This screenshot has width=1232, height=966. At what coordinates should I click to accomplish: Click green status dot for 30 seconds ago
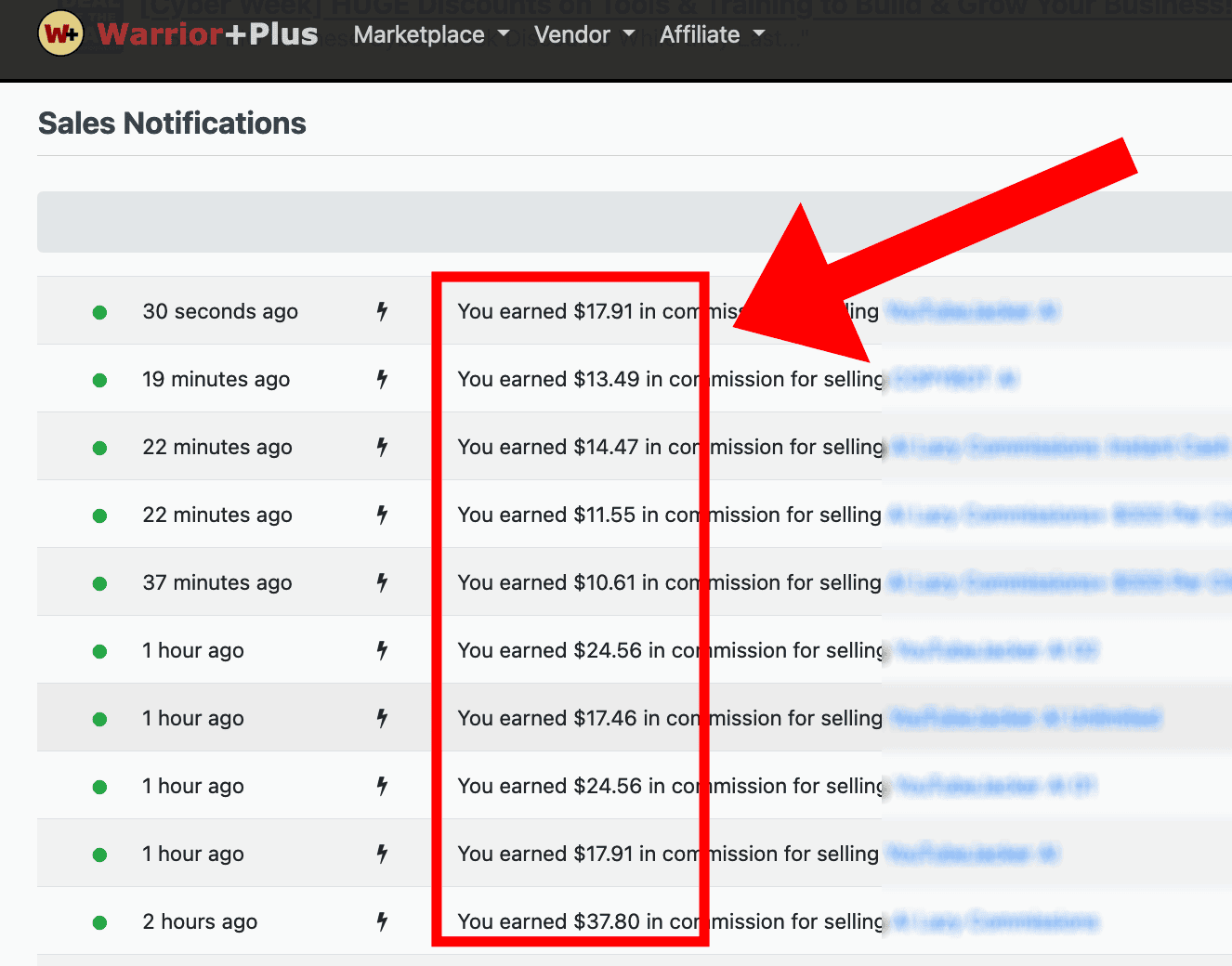point(100,312)
